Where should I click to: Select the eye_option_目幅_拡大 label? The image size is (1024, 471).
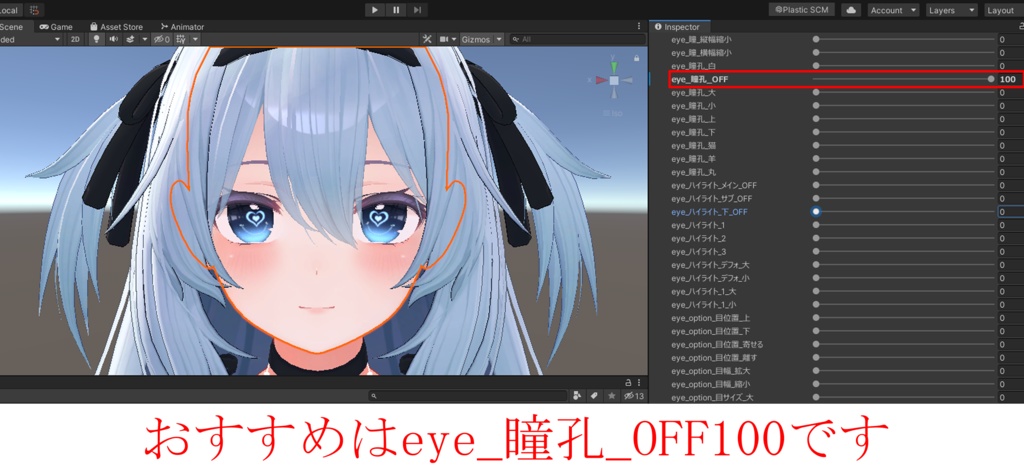(711, 371)
